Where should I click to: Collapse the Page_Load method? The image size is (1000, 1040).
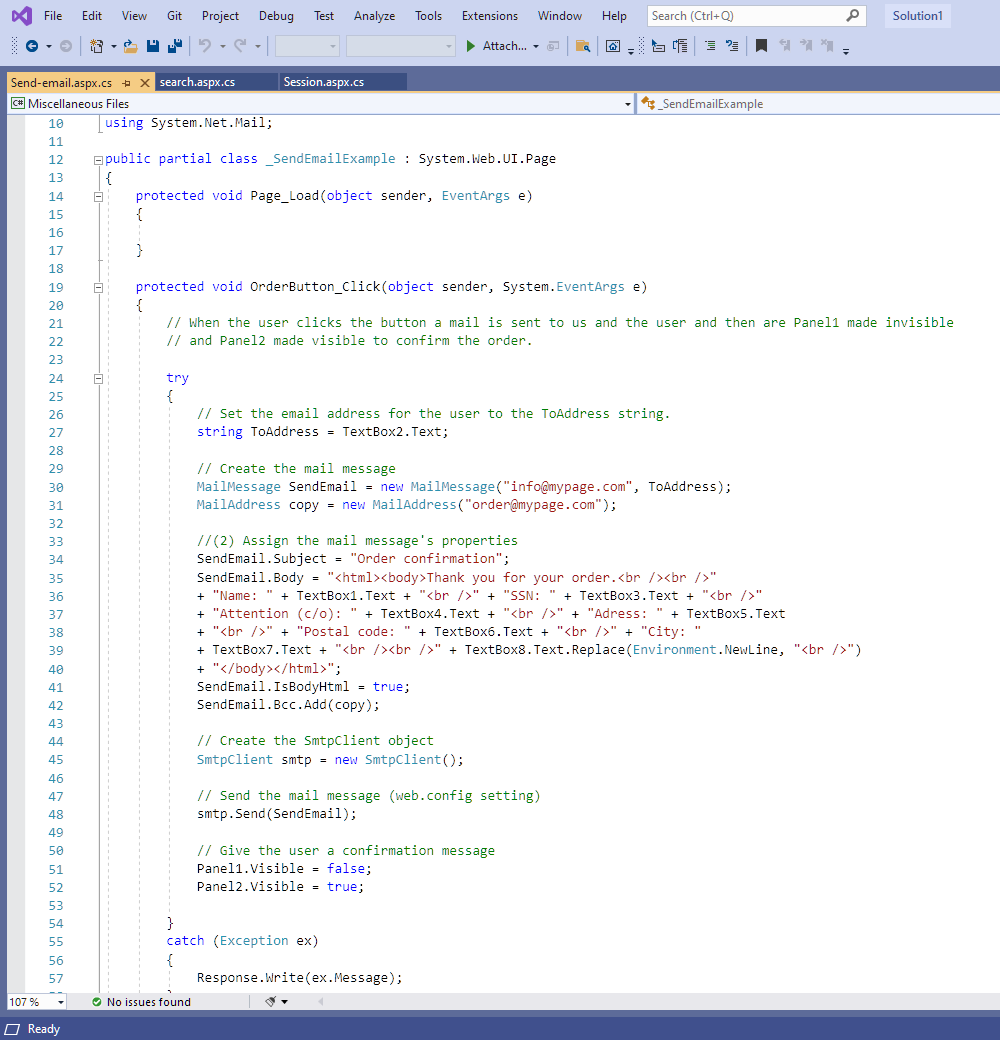point(98,196)
